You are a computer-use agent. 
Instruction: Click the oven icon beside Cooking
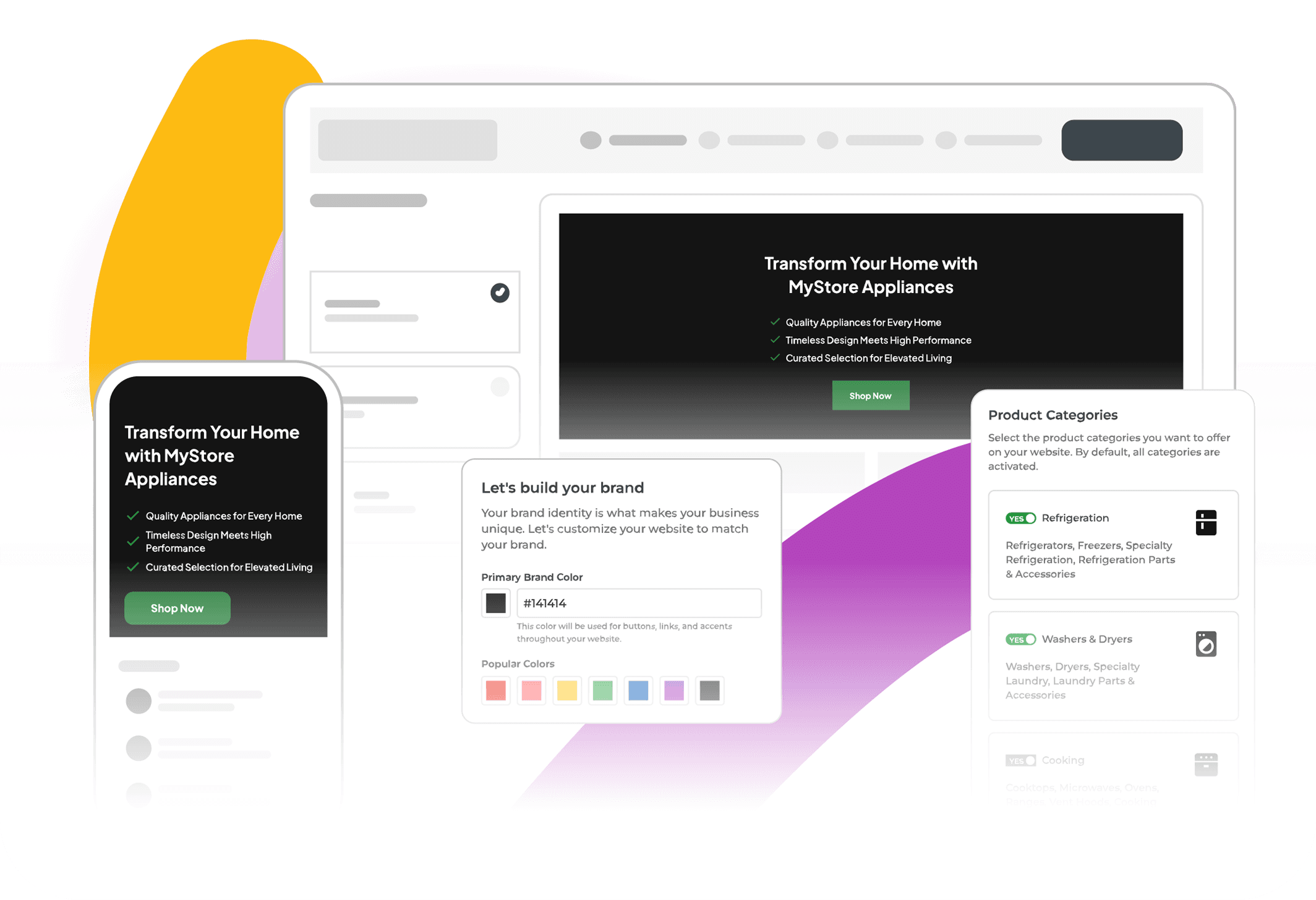click(x=1205, y=765)
